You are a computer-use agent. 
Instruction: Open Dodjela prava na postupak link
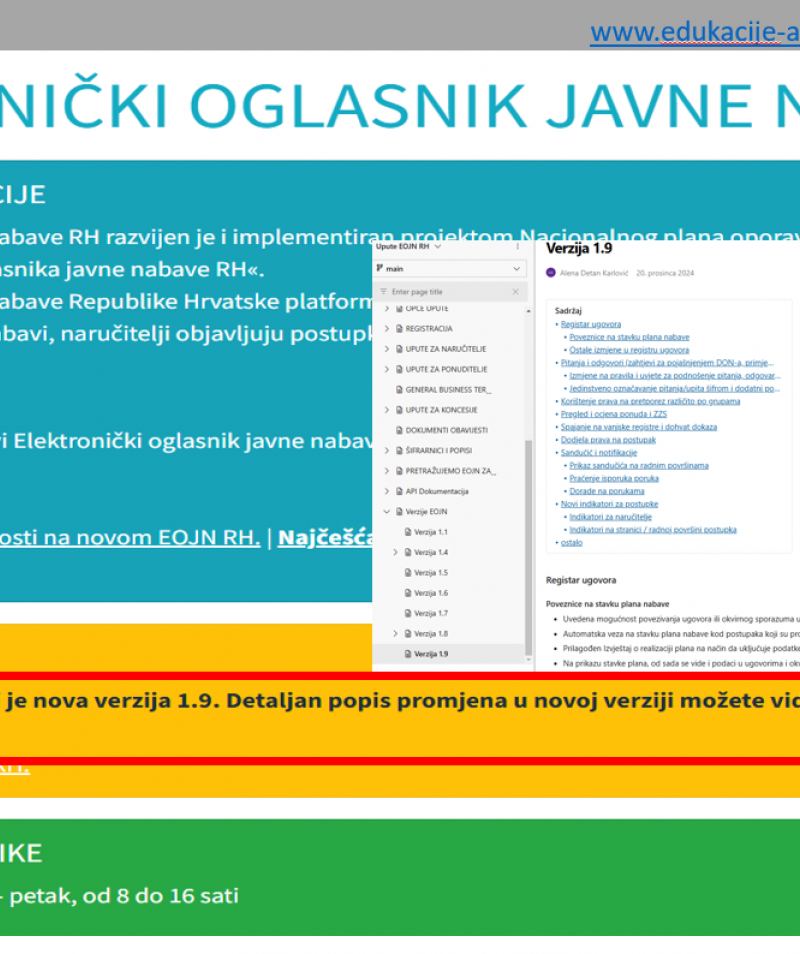[608, 440]
